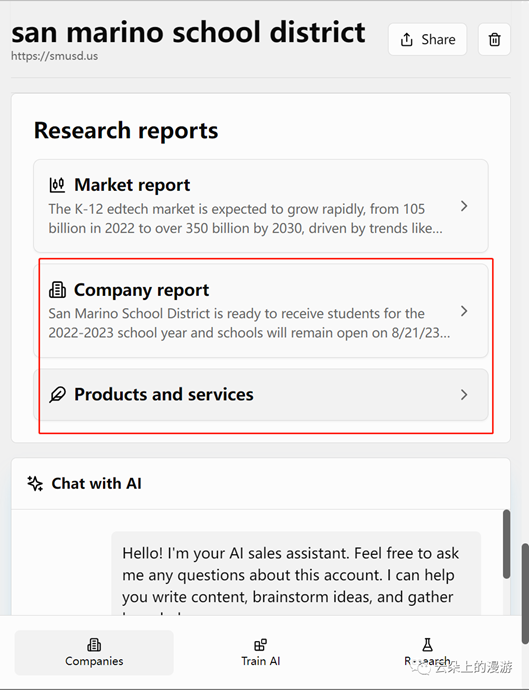The image size is (529, 690).
Task: Click the chat panel inner scrollbar
Action: tap(507, 544)
